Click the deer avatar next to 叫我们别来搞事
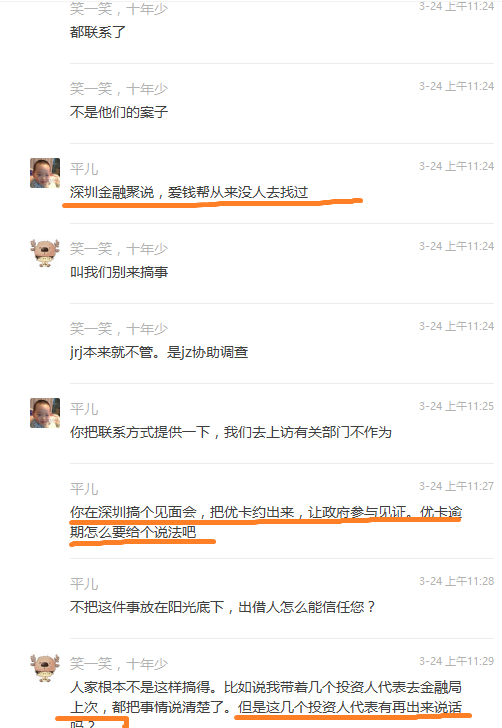Viewport: 502px width, 728px height. pos(45,253)
